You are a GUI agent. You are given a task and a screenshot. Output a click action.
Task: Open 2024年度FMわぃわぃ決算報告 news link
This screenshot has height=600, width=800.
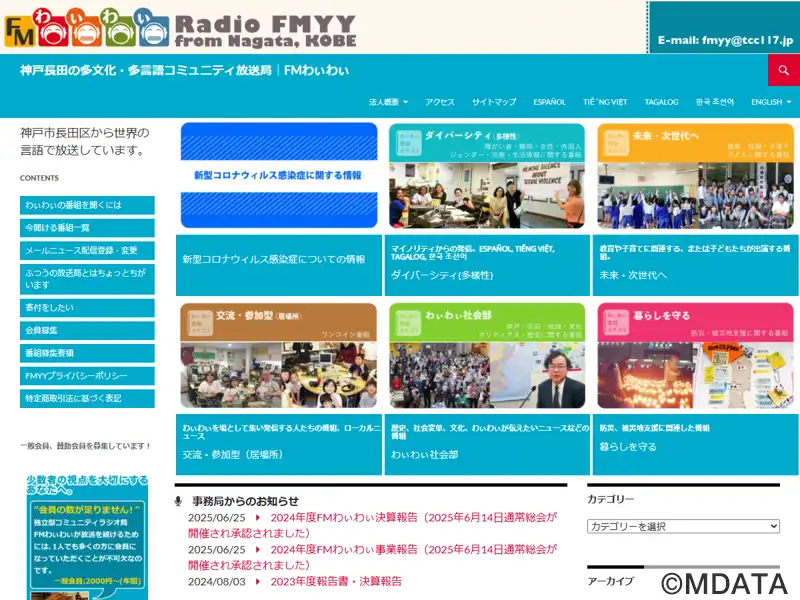pos(372,525)
